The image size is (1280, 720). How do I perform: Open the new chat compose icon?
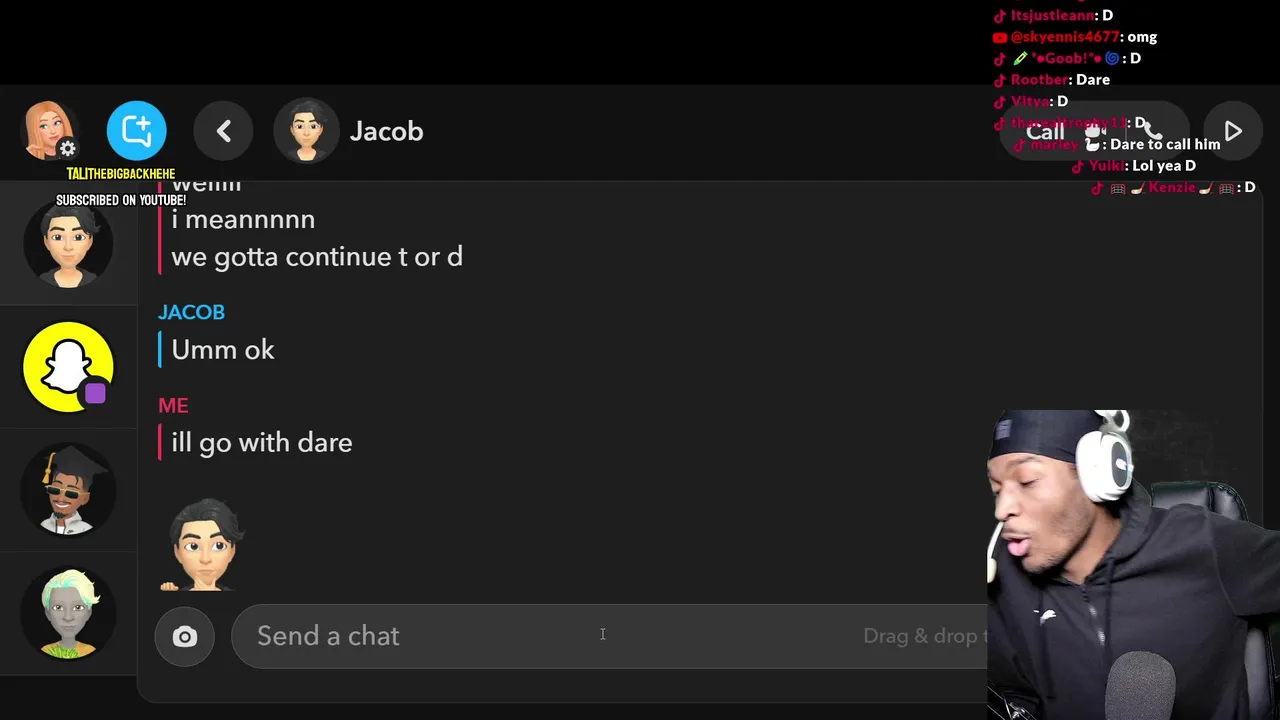point(137,131)
